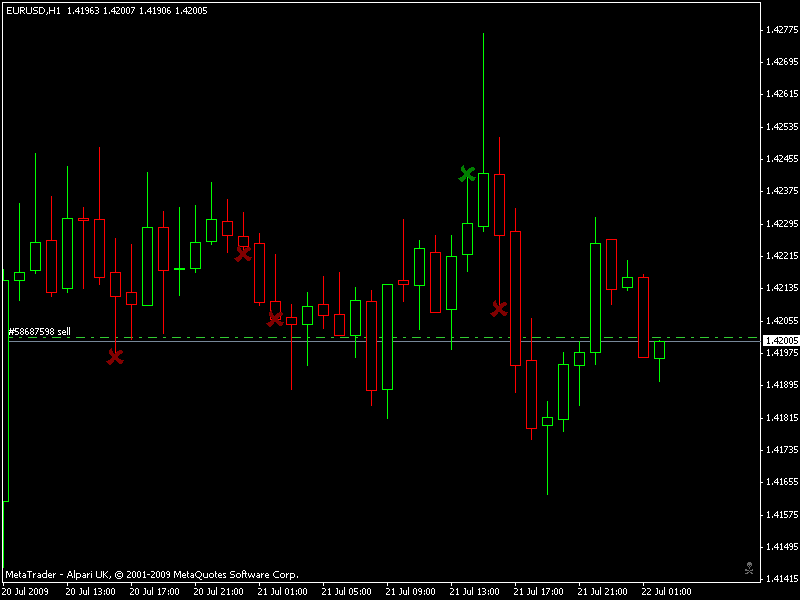Click the 21 Jul 17:00 time label

[x=538, y=592]
